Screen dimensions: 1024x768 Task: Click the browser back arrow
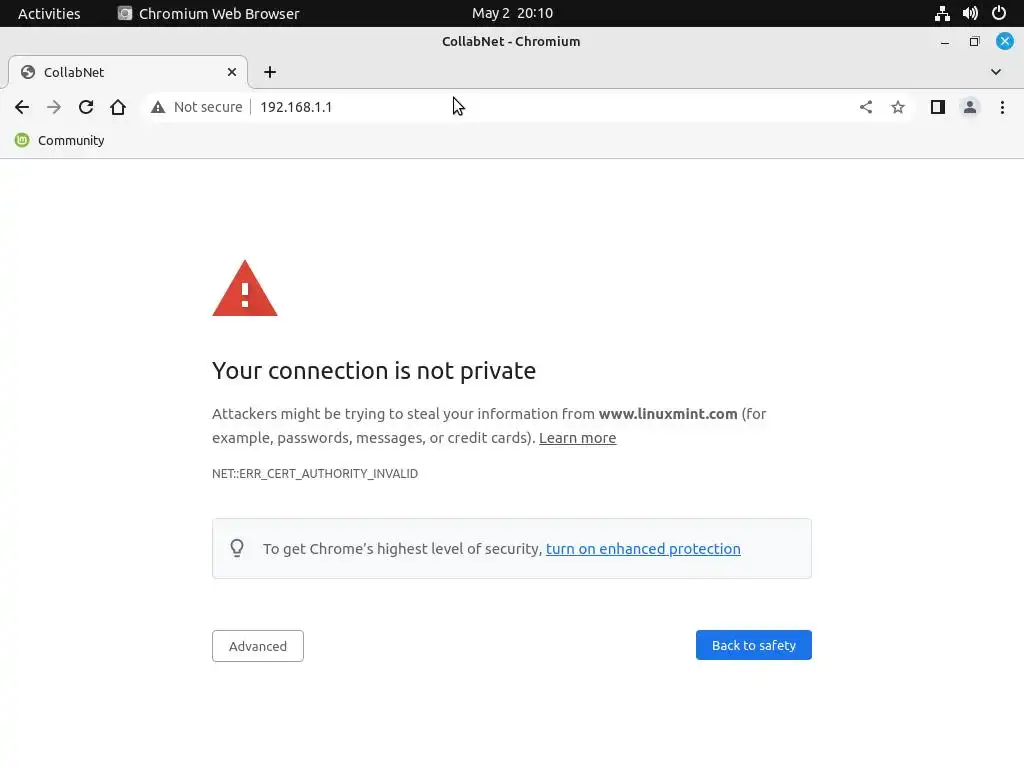pos(22,107)
